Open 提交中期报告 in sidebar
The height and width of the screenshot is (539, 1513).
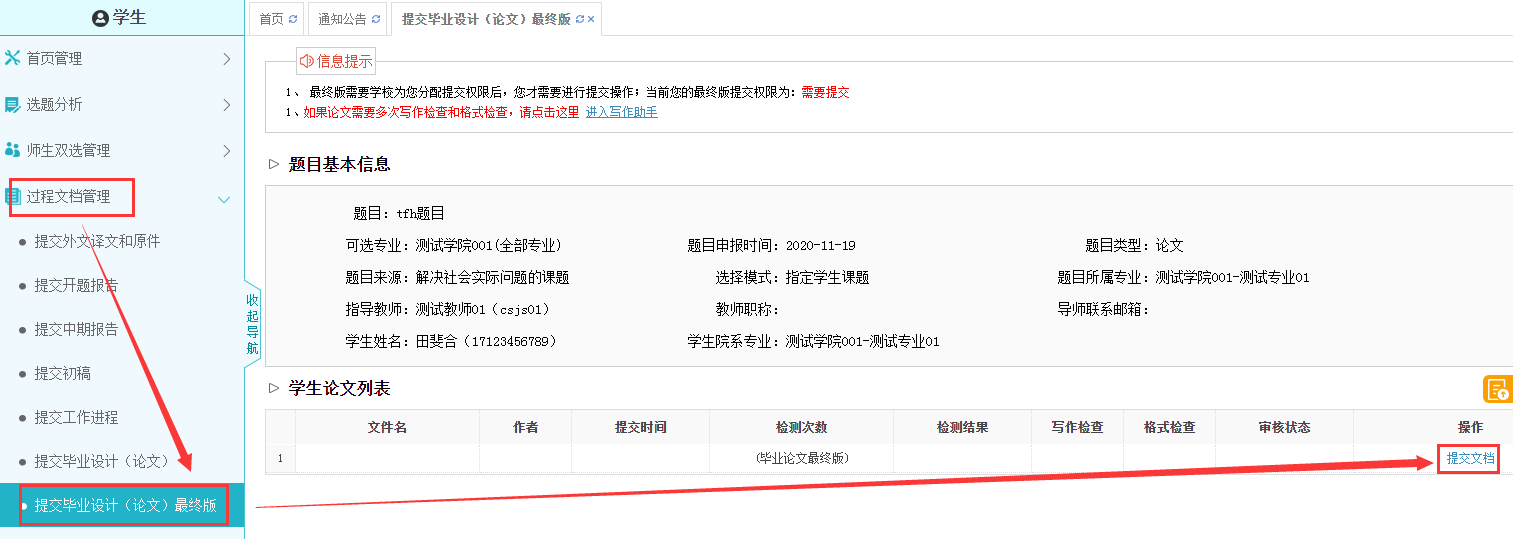pyautogui.click(x=76, y=329)
